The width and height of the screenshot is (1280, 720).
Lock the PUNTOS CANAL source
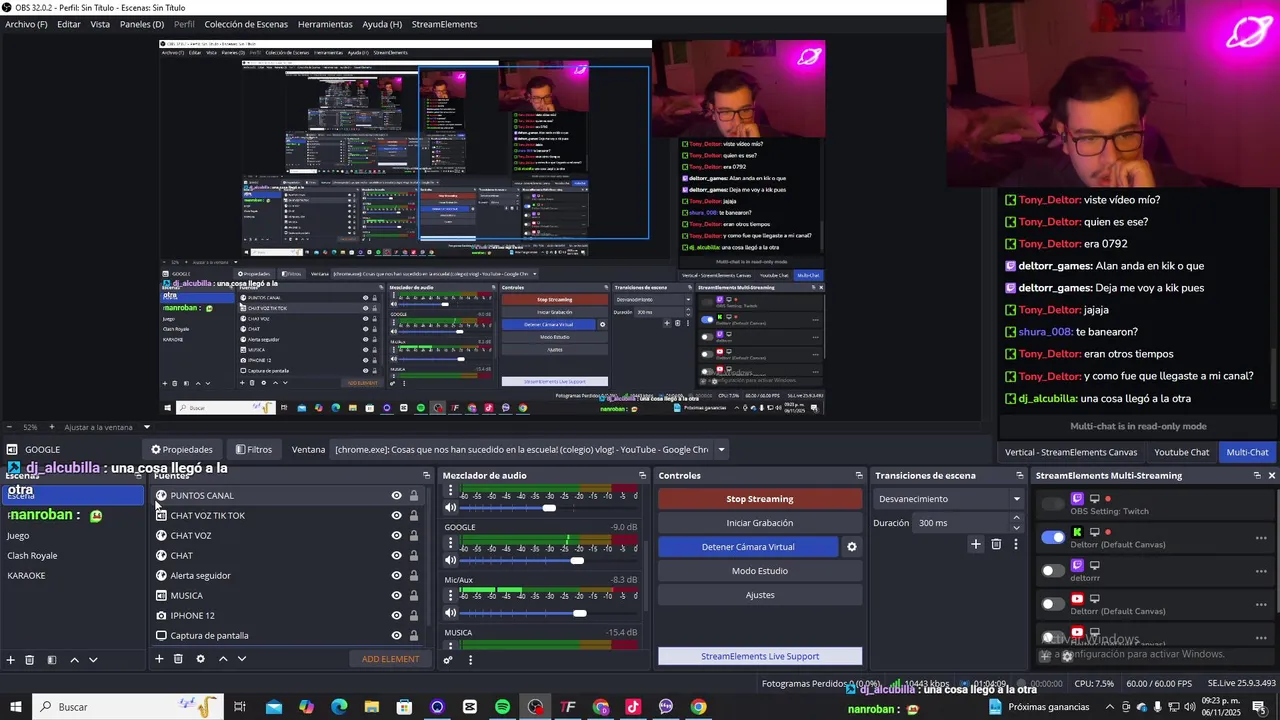(414, 496)
